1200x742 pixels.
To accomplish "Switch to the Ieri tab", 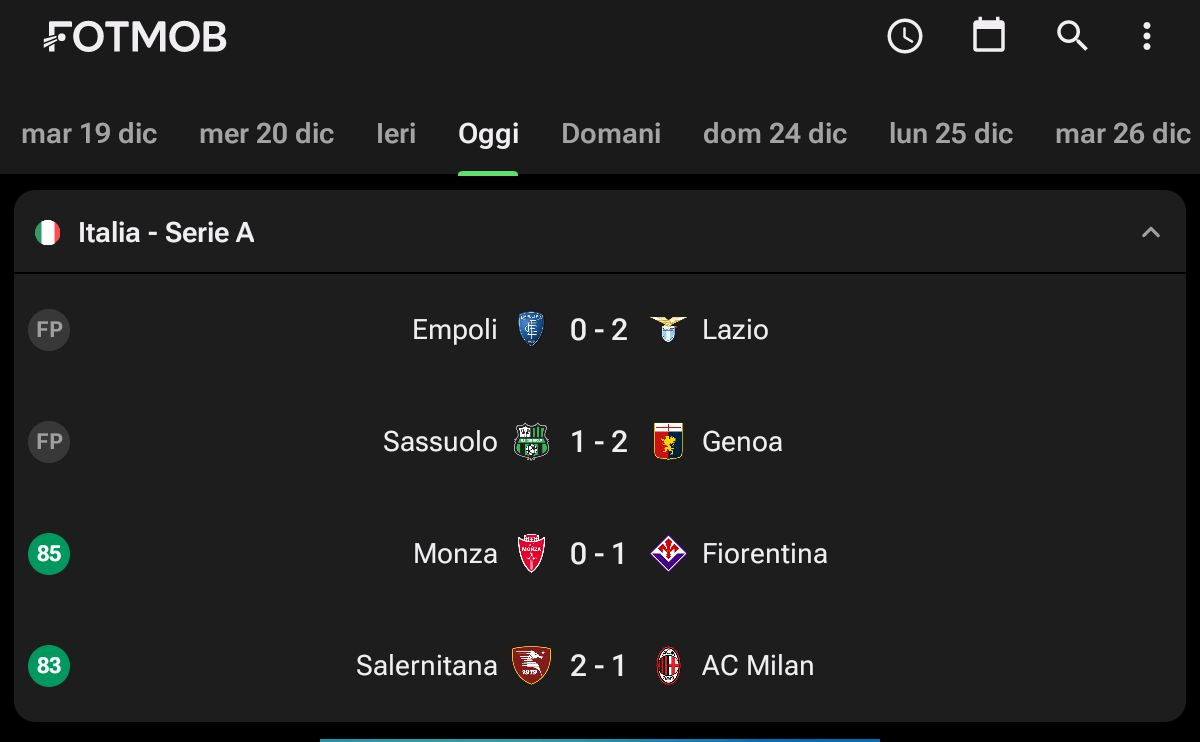I will (x=396, y=134).
